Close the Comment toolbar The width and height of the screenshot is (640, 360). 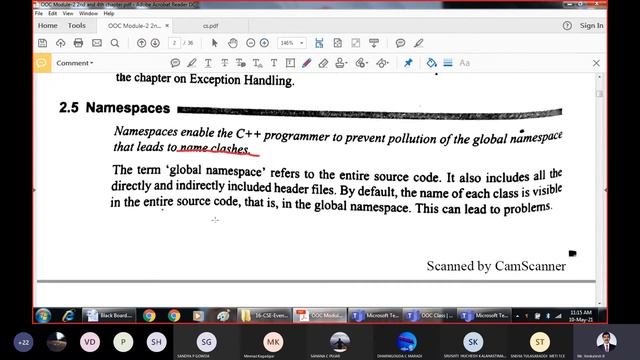(596, 63)
